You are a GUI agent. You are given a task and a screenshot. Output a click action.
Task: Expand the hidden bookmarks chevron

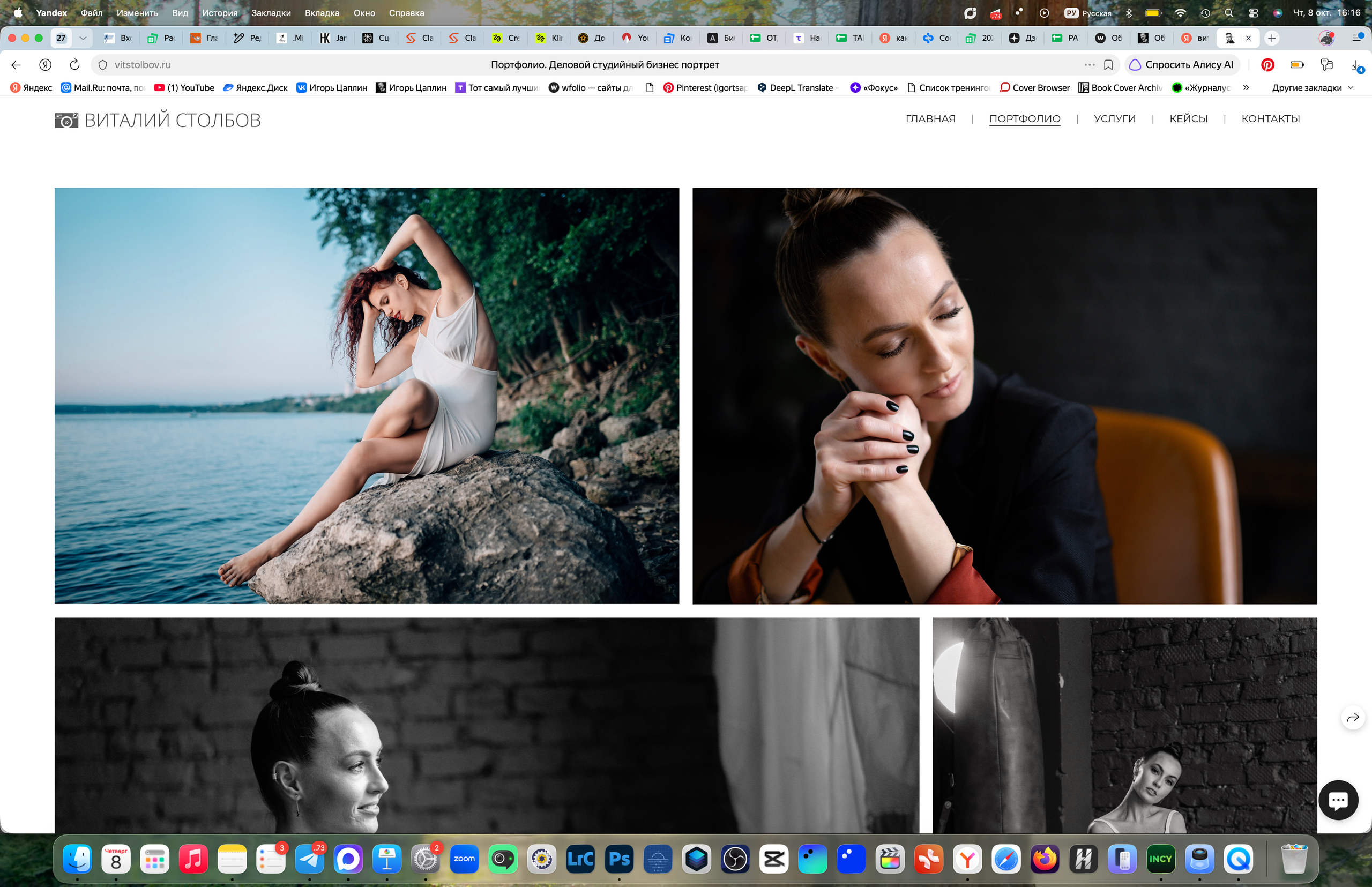click(x=1246, y=87)
